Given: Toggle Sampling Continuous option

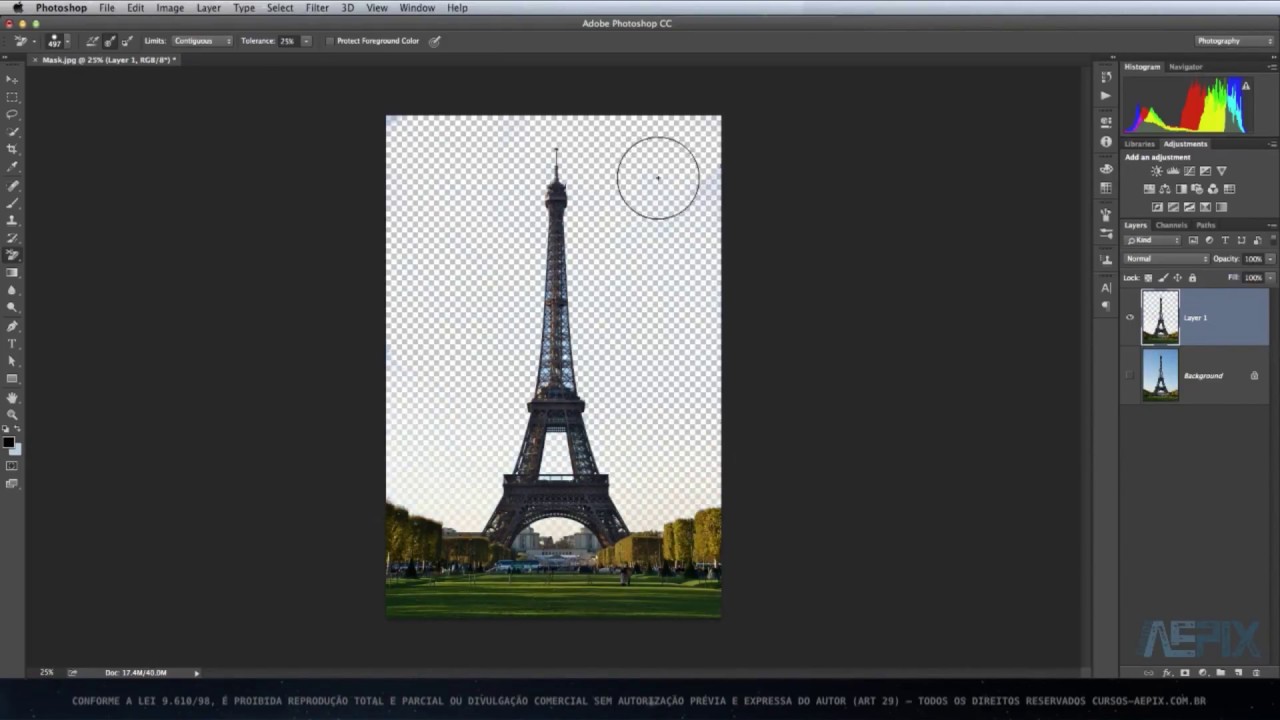Looking at the screenshot, I should [92, 41].
